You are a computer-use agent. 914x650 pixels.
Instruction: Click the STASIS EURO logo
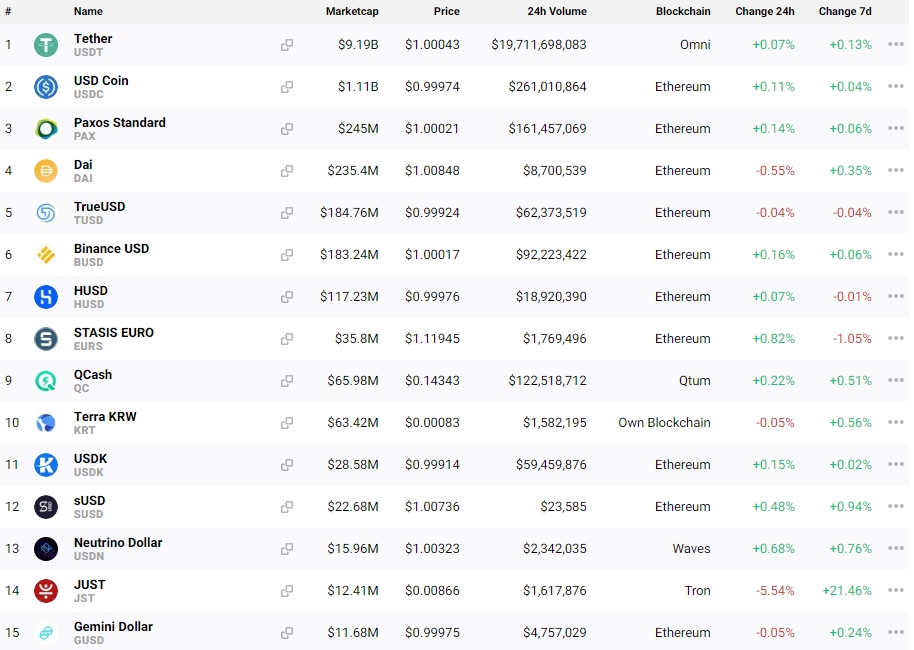coord(46,339)
